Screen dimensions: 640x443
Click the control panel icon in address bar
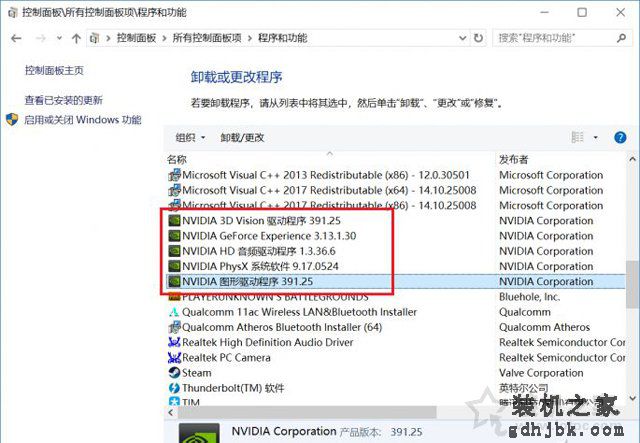coord(94,38)
